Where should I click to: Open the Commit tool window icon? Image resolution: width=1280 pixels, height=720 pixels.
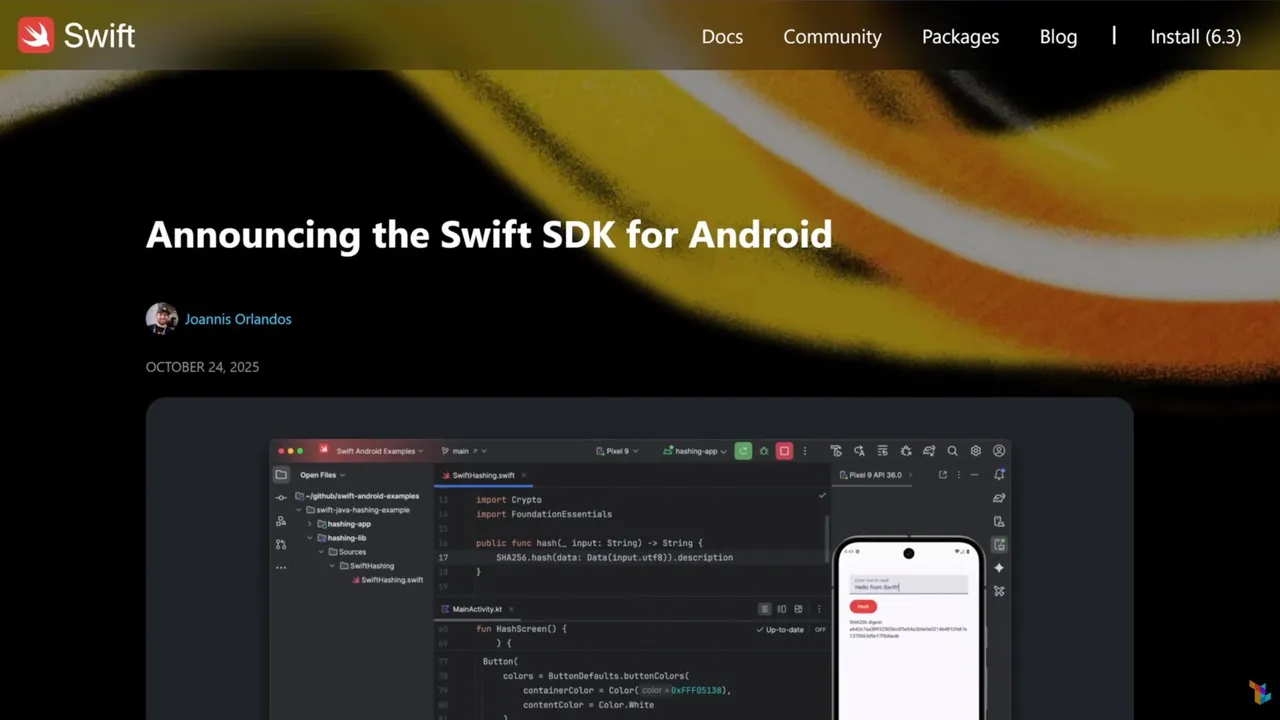click(x=281, y=497)
